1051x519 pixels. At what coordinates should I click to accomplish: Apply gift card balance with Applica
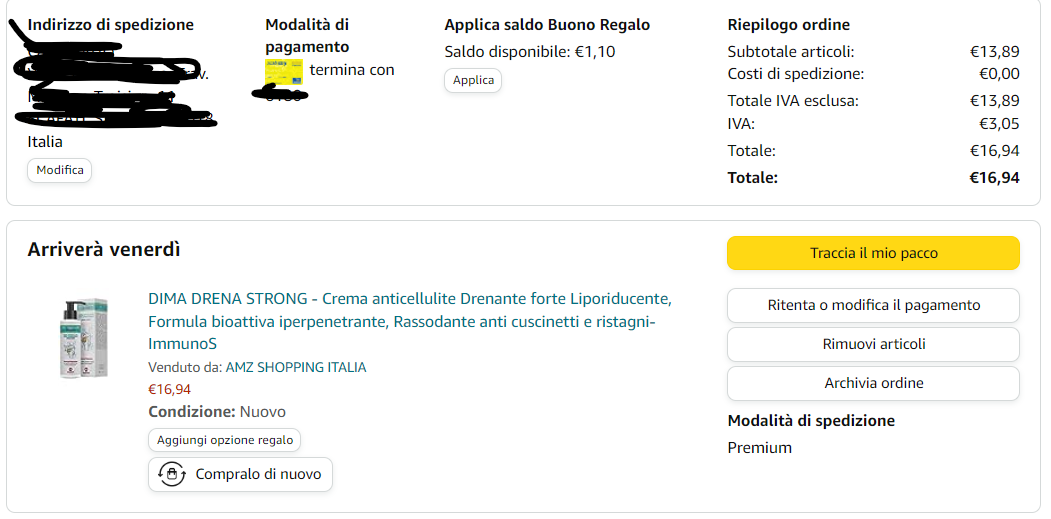tap(473, 80)
